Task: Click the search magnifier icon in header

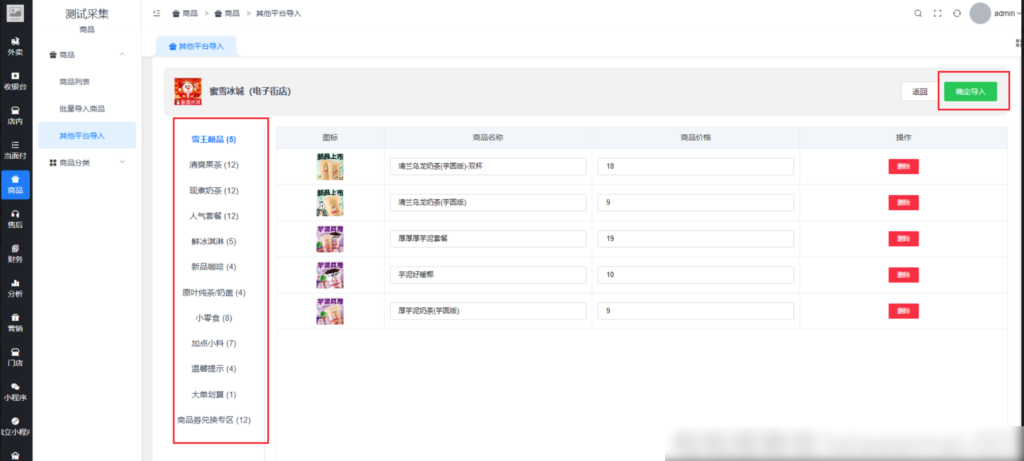Action: click(x=918, y=13)
